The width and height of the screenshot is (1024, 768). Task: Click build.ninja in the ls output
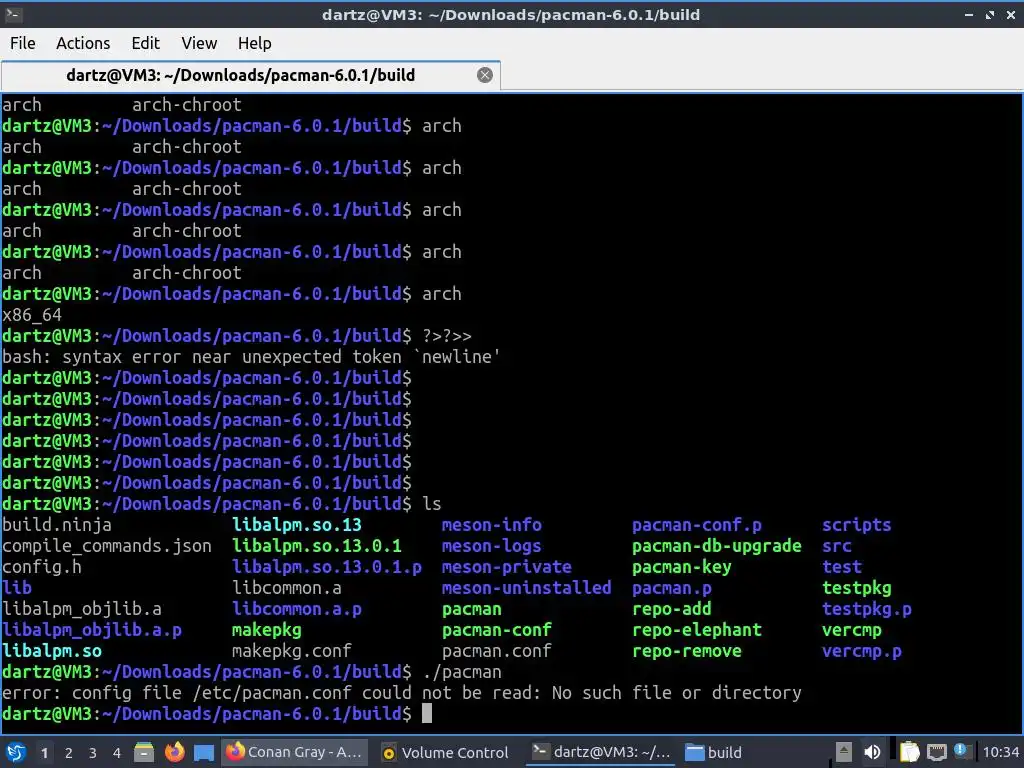pyautogui.click(x=57, y=525)
